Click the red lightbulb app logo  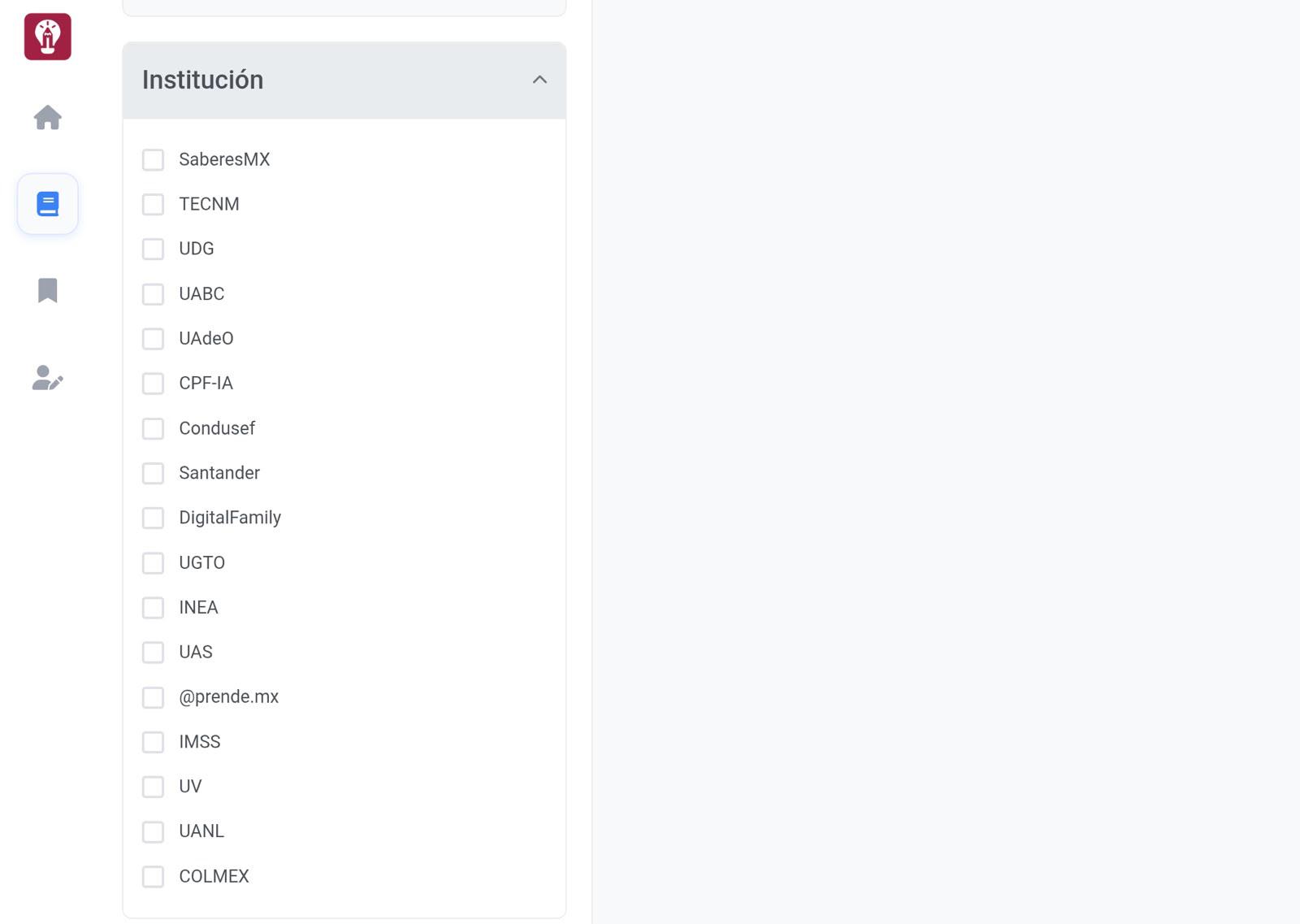(48, 37)
